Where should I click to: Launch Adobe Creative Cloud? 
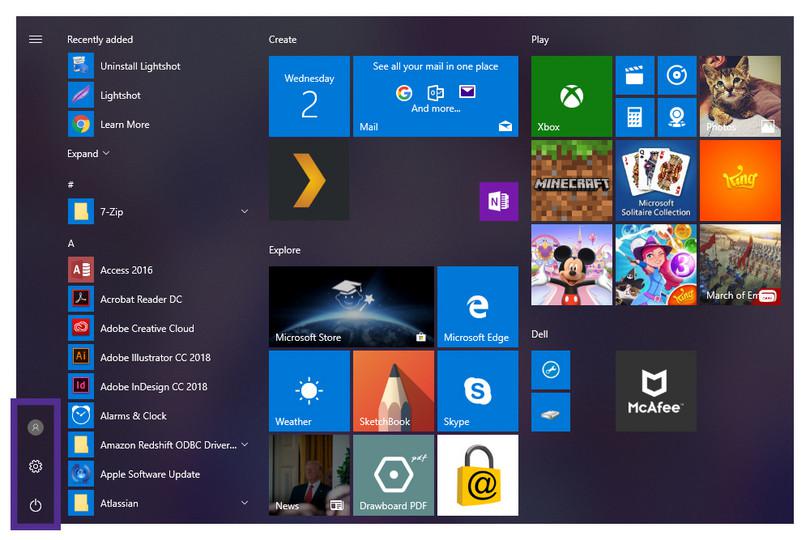coord(160,328)
